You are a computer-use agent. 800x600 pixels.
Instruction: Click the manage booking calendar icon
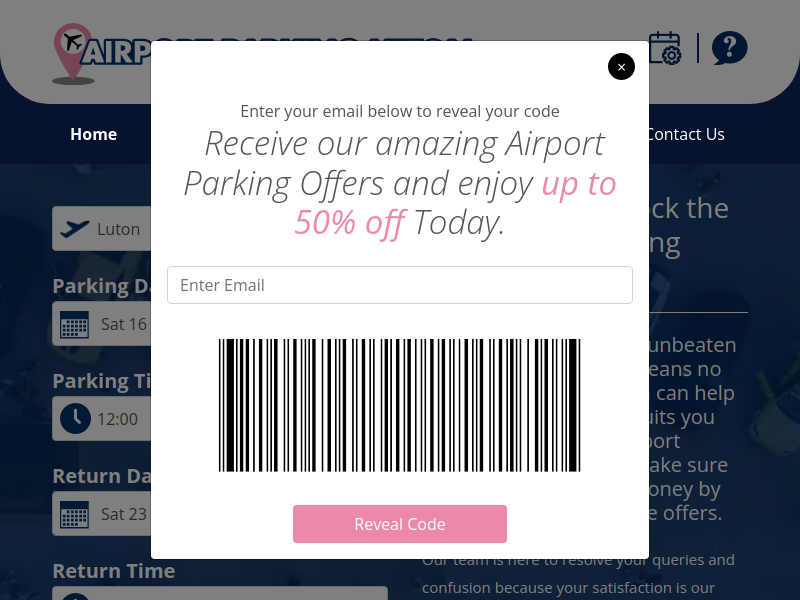coord(665,48)
